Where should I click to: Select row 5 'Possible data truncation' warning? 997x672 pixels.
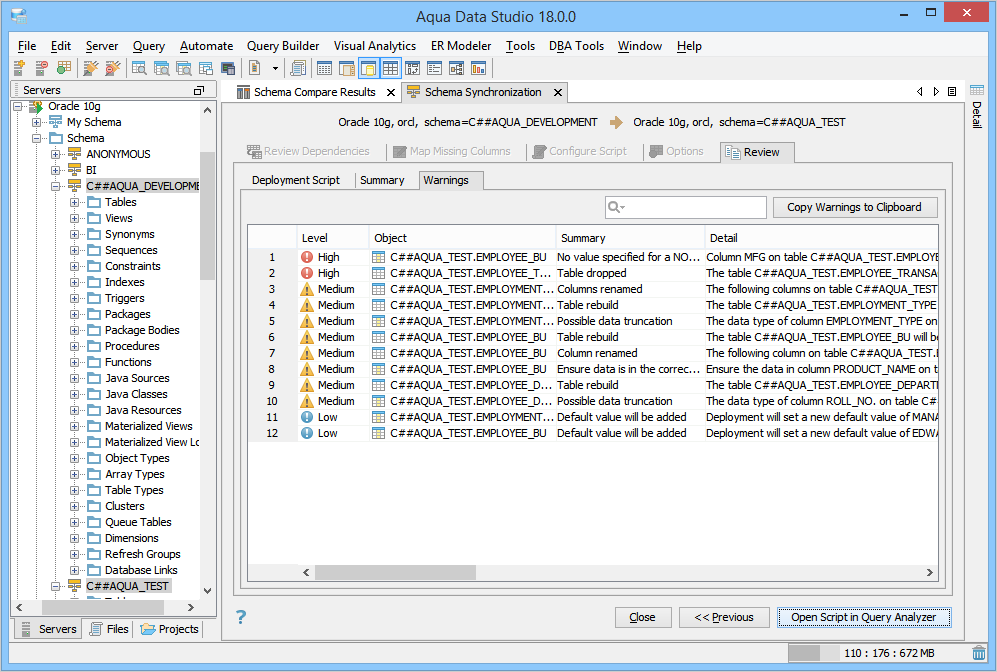point(593,321)
